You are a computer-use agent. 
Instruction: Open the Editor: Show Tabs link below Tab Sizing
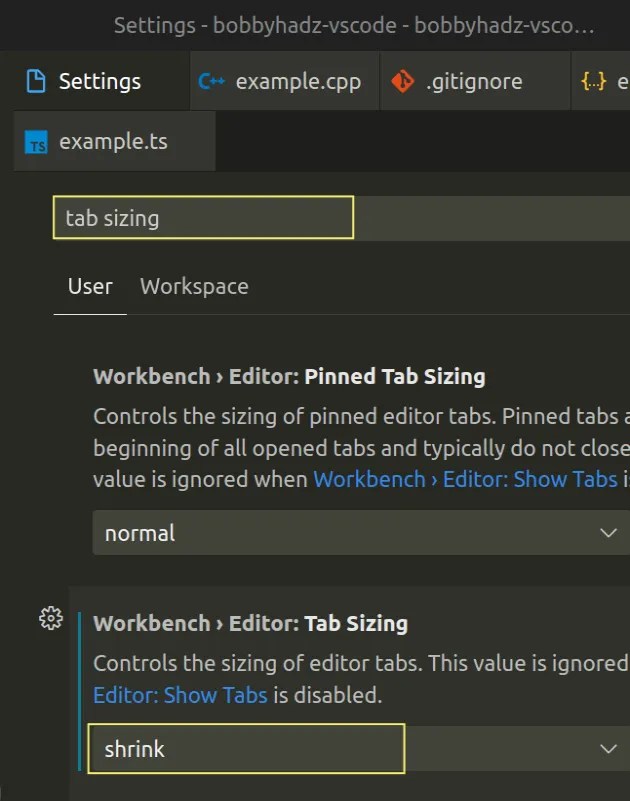point(180,695)
